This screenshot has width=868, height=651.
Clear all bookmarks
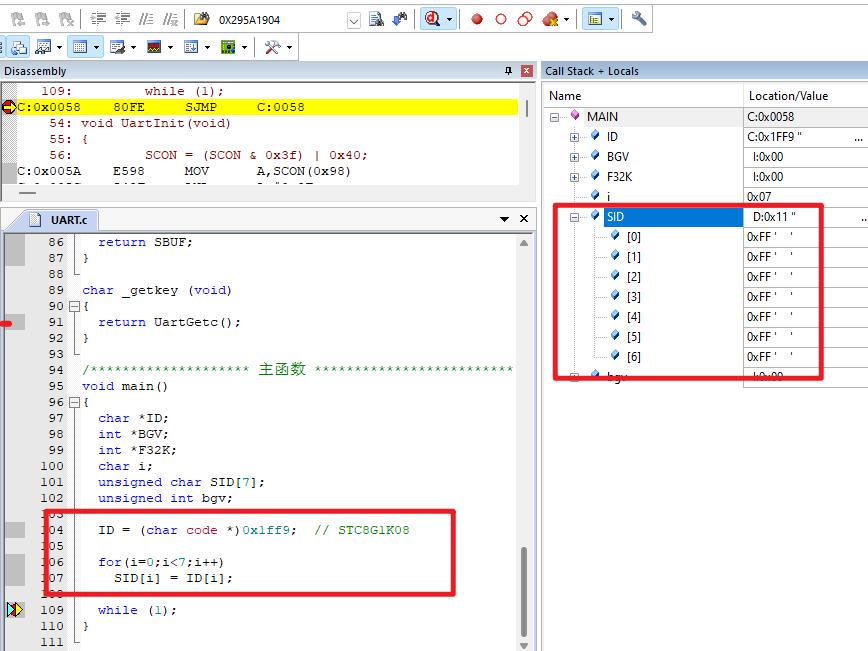coord(66,19)
